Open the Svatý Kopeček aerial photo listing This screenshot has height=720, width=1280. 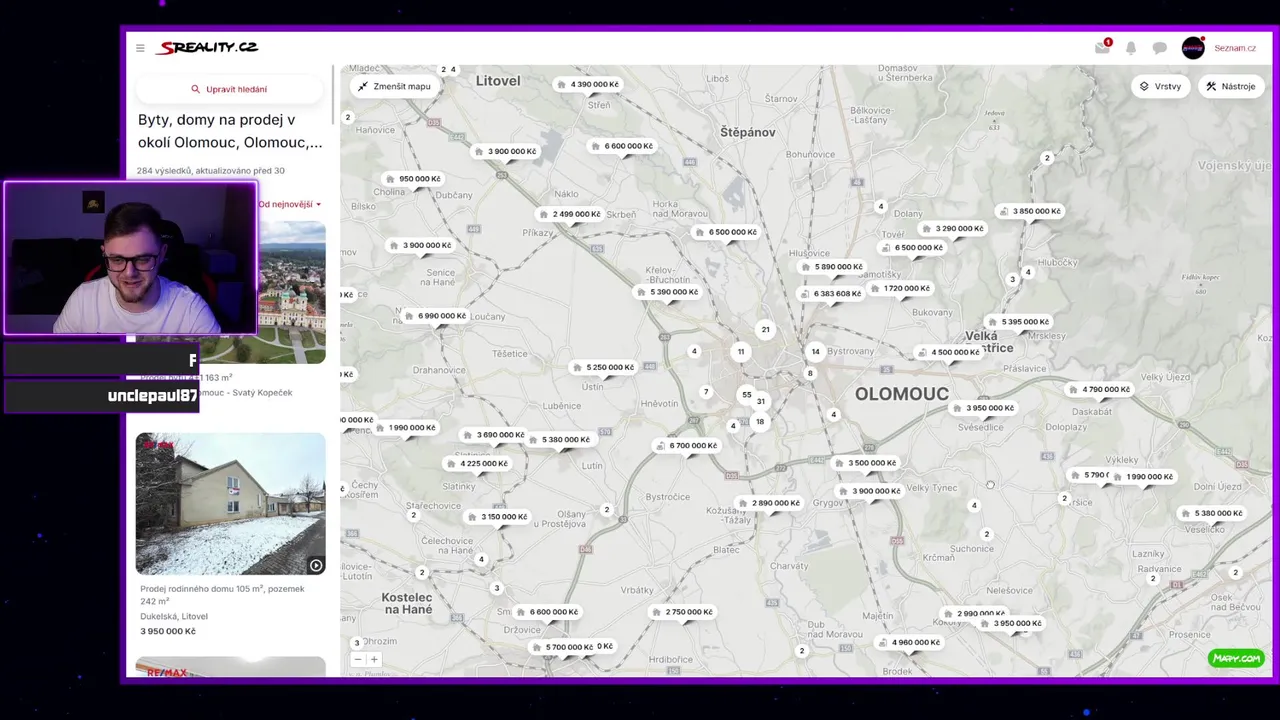tap(291, 292)
